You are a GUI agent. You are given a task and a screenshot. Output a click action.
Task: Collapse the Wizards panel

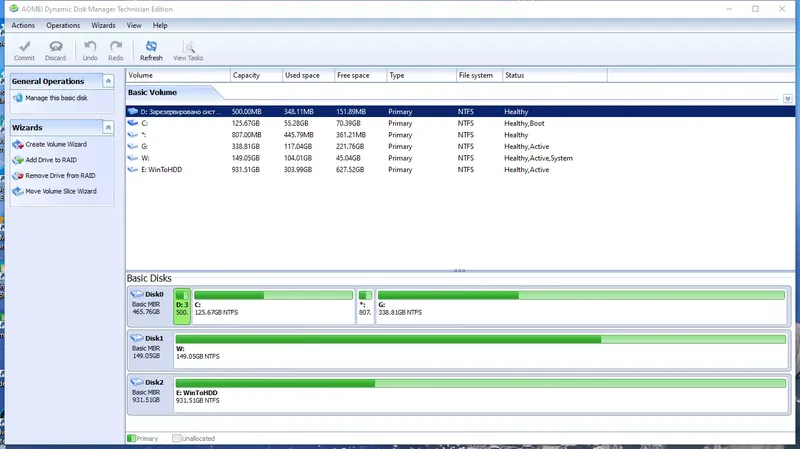tap(108, 128)
